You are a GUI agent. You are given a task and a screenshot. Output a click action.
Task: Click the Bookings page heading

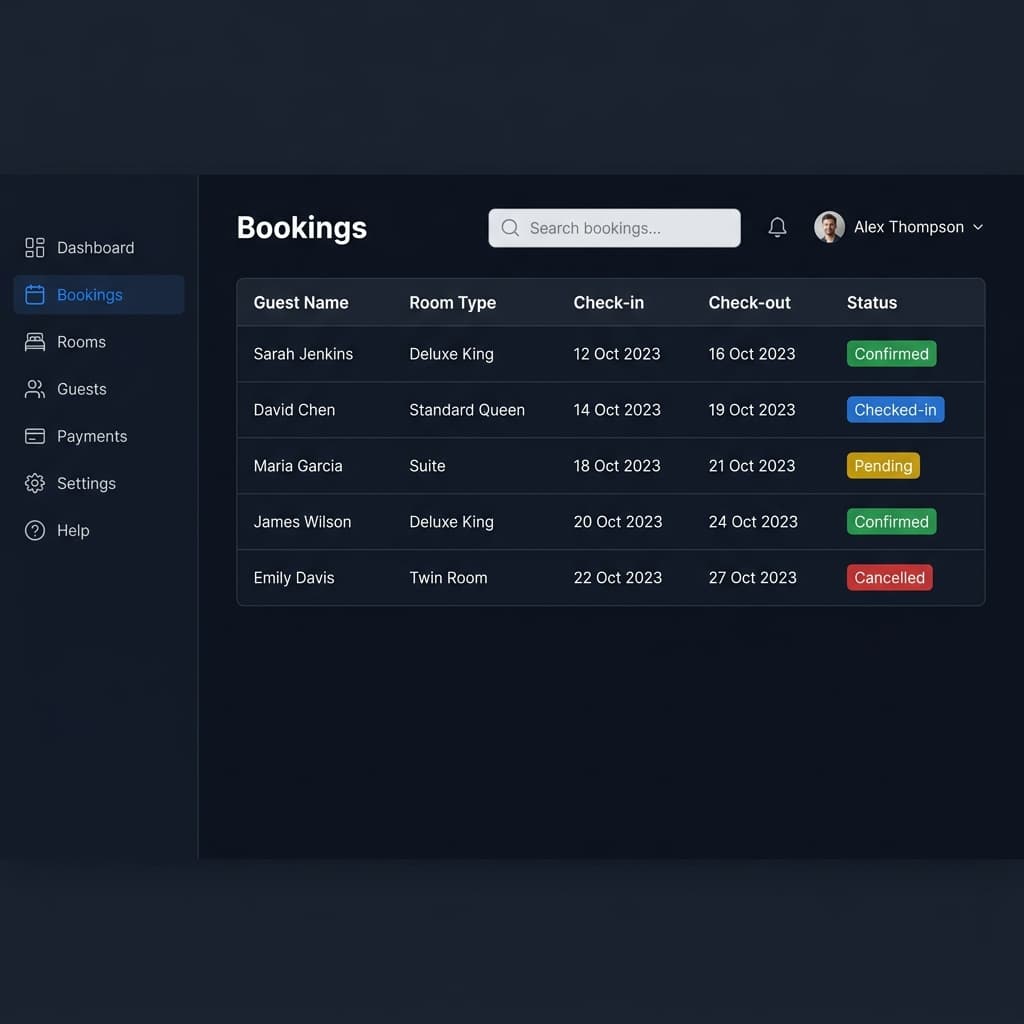(302, 228)
